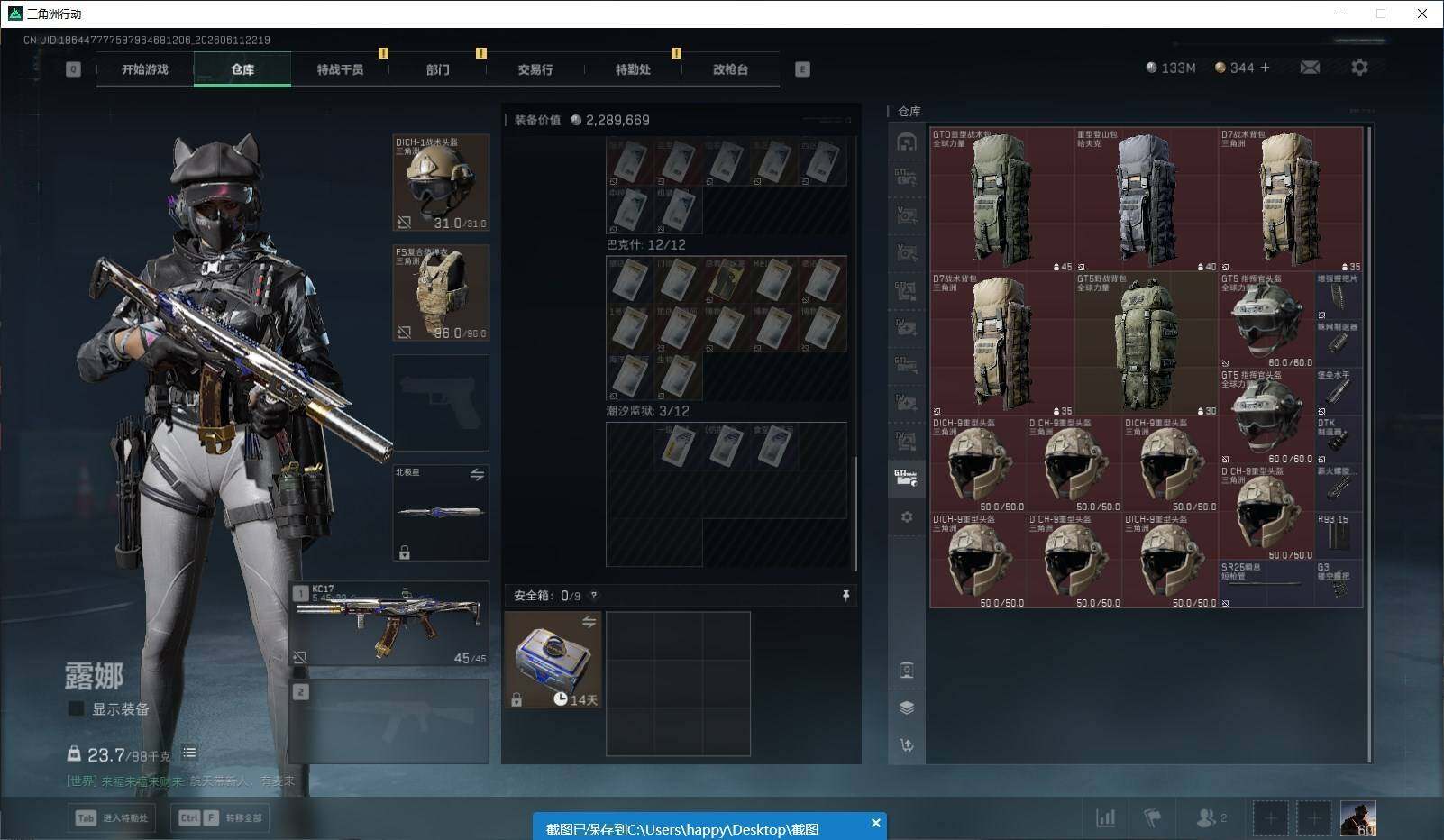
Task: Select the safe box with 14天 timer
Action: 553,660
